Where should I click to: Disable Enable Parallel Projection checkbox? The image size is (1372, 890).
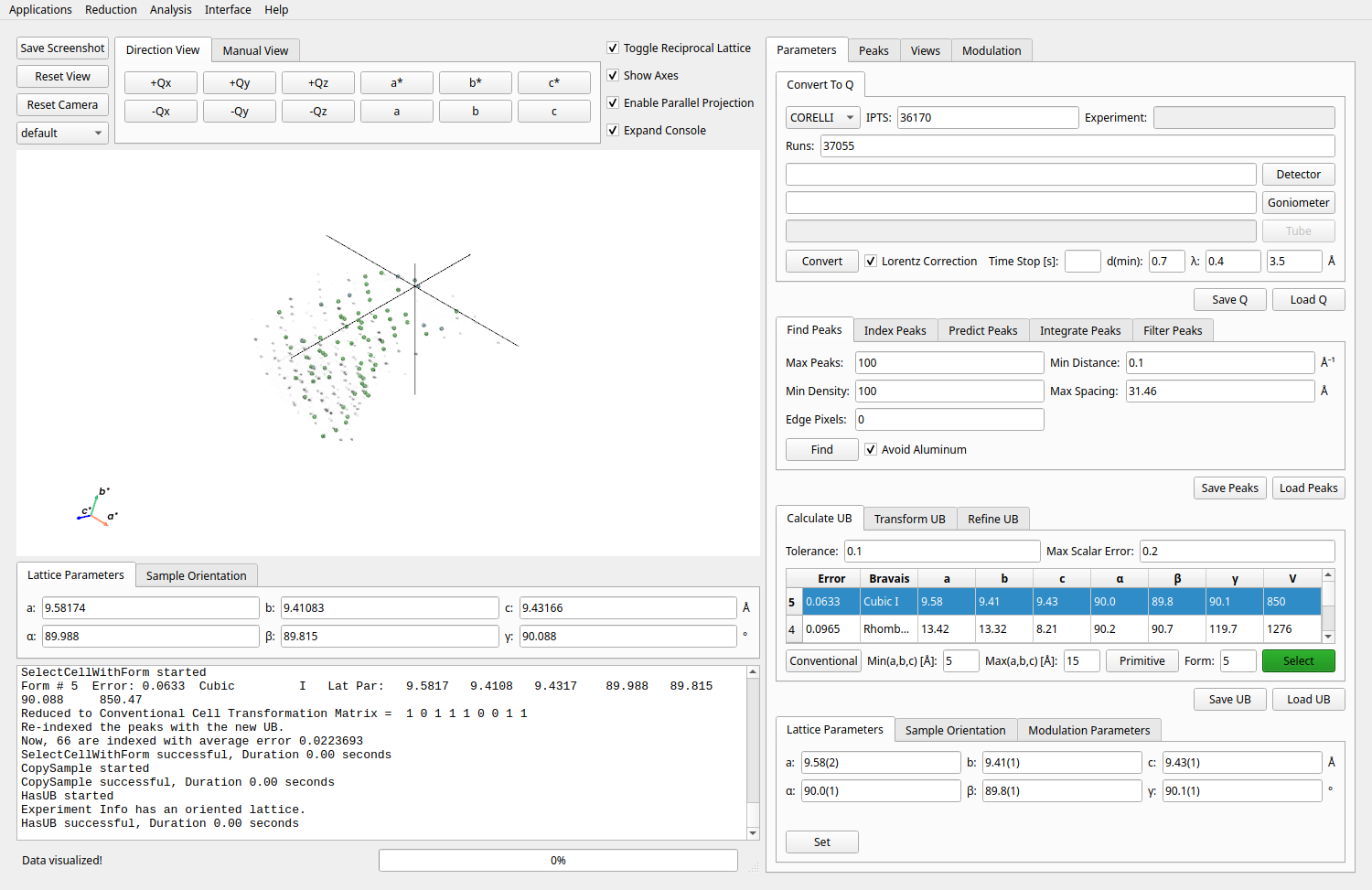(613, 102)
